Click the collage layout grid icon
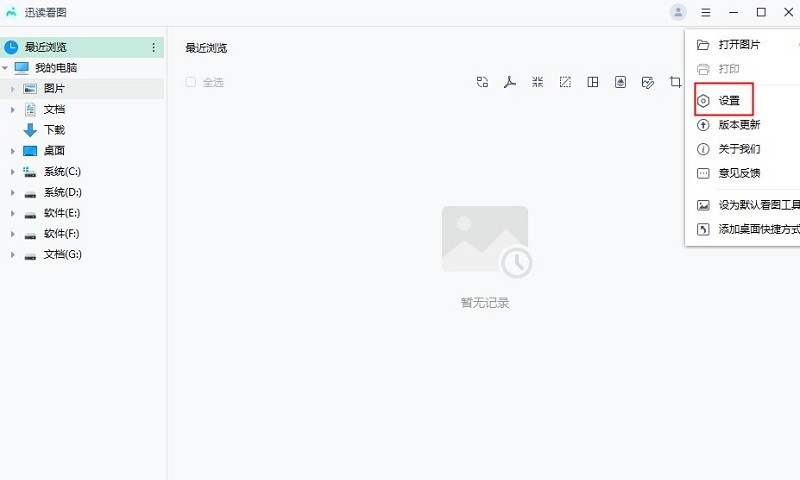The image size is (800, 480). pyautogui.click(x=592, y=82)
